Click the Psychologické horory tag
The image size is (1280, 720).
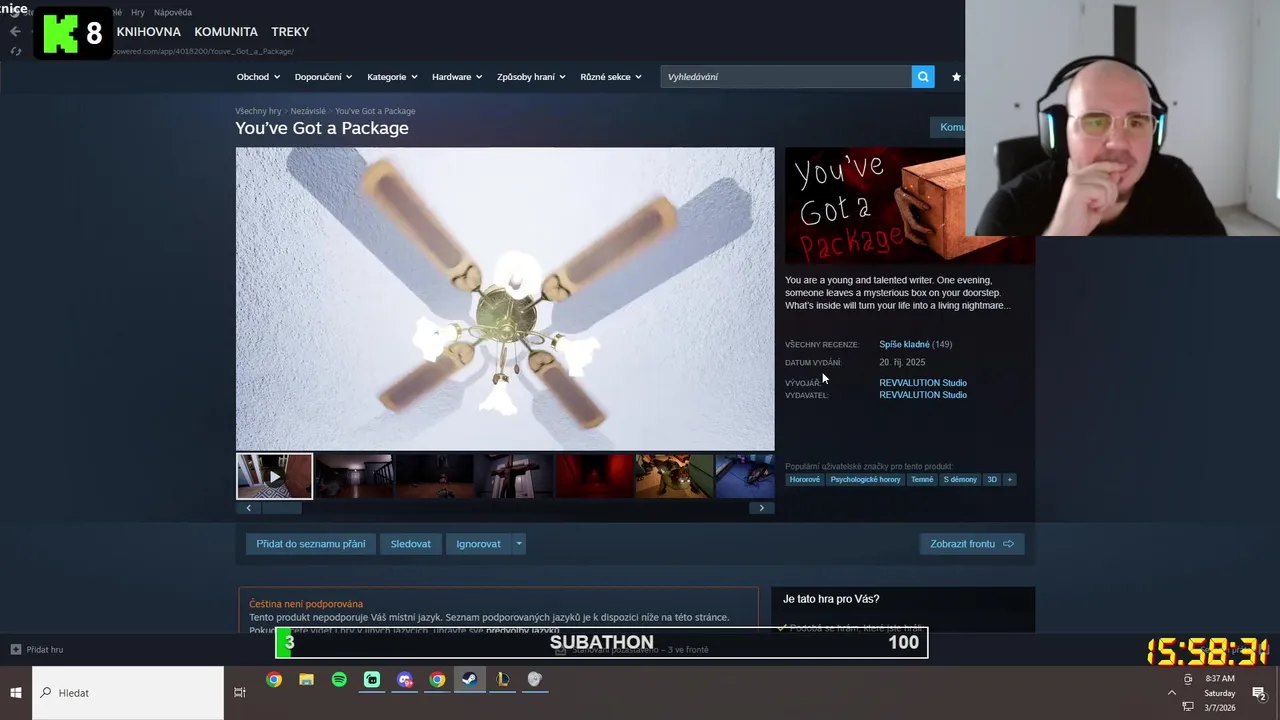[866, 480]
